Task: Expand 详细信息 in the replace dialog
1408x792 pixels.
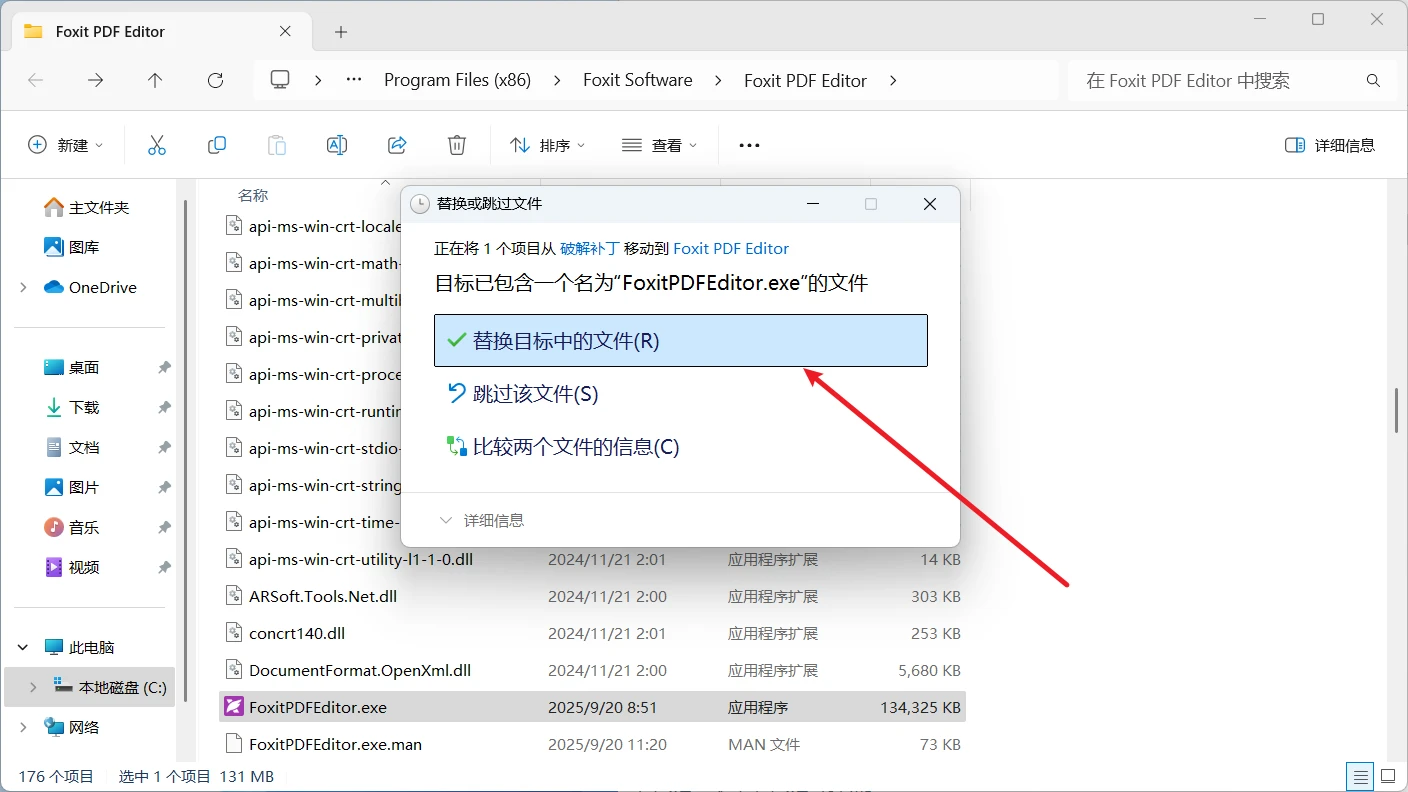Action: point(482,520)
